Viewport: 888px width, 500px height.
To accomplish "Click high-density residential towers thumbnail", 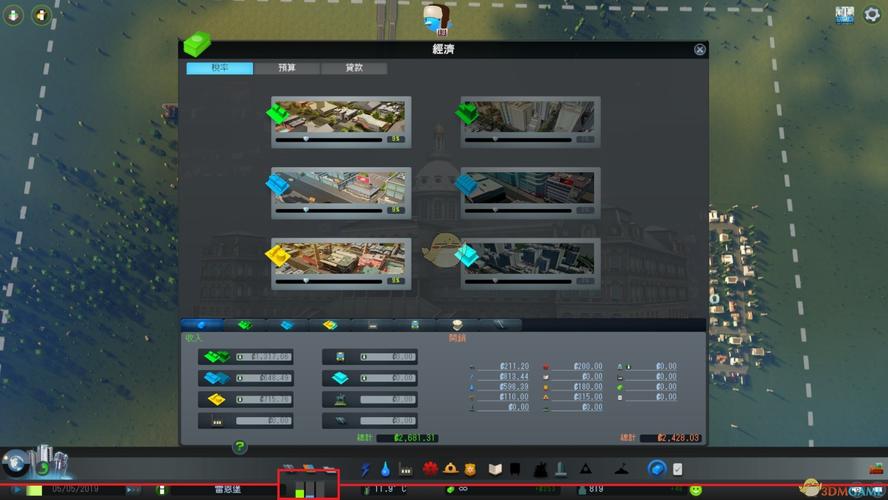I will (x=530, y=117).
